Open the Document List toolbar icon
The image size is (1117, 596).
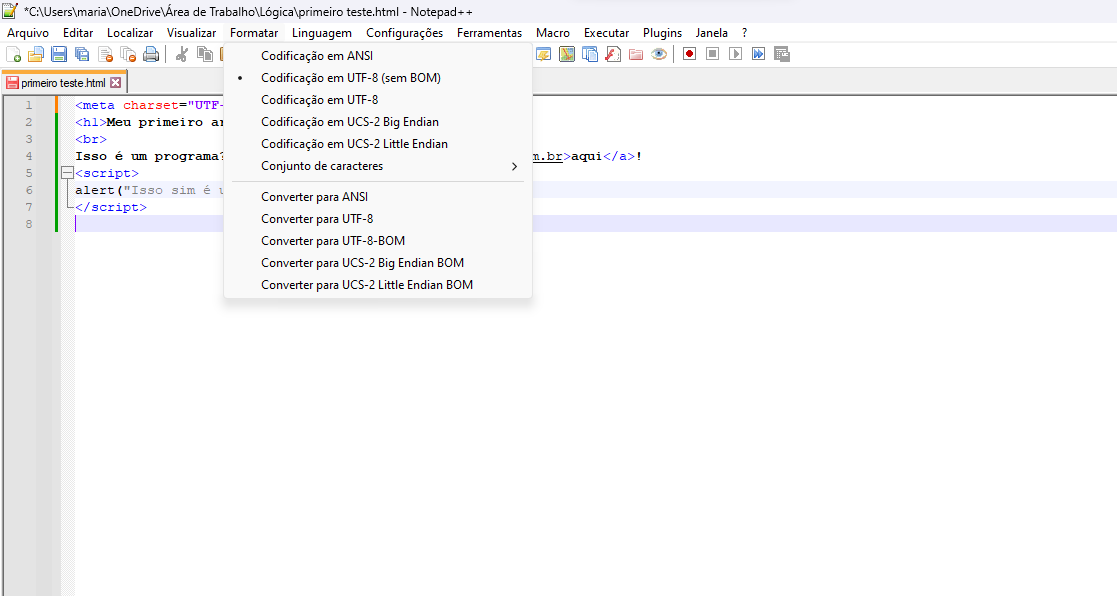[x=590, y=54]
